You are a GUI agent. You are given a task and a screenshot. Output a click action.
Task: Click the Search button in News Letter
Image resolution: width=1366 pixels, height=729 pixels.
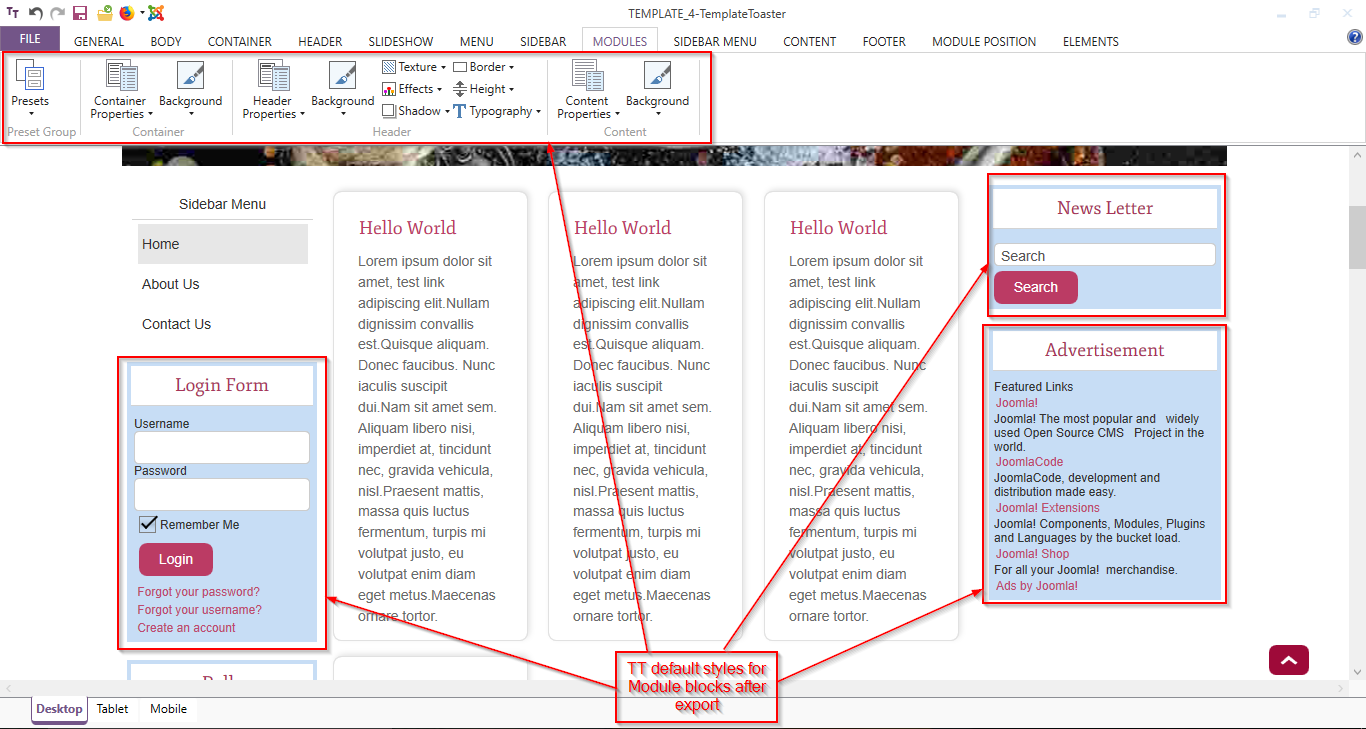(1036, 287)
